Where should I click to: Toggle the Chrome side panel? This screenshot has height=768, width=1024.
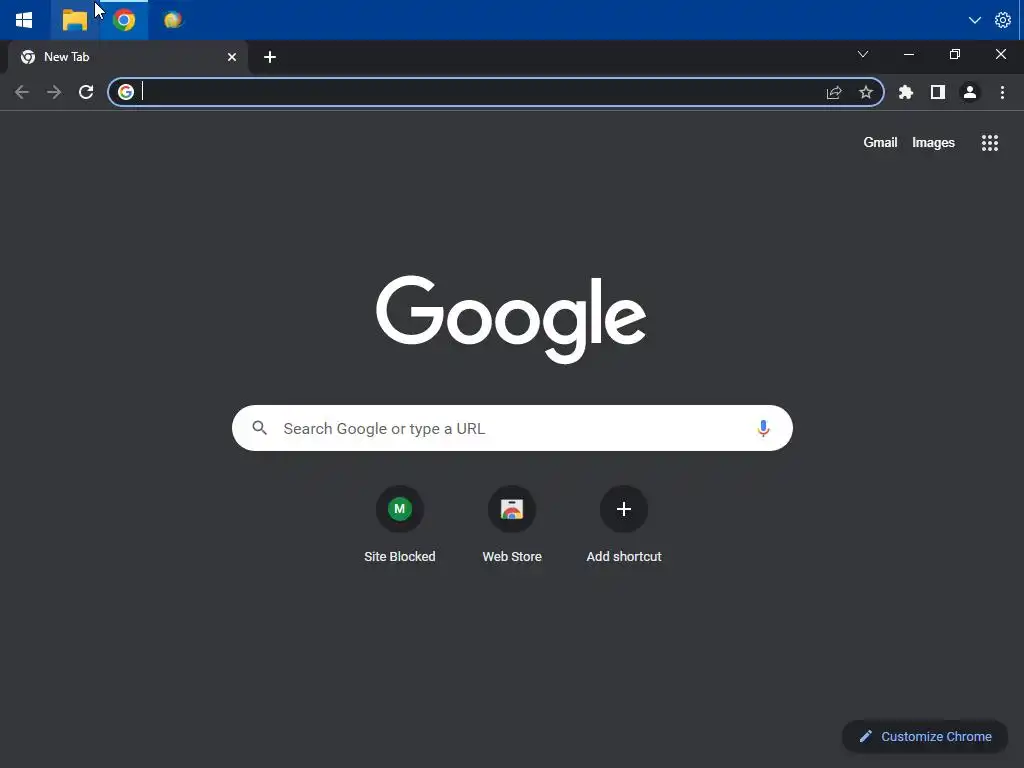click(938, 92)
